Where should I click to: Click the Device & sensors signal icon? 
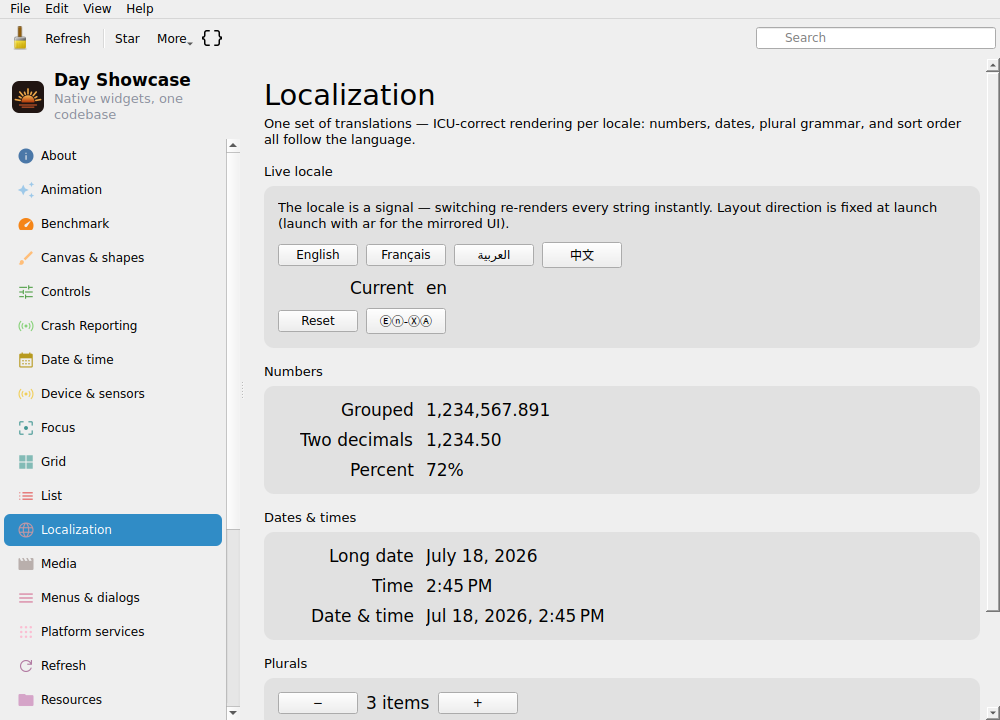tap(26, 393)
